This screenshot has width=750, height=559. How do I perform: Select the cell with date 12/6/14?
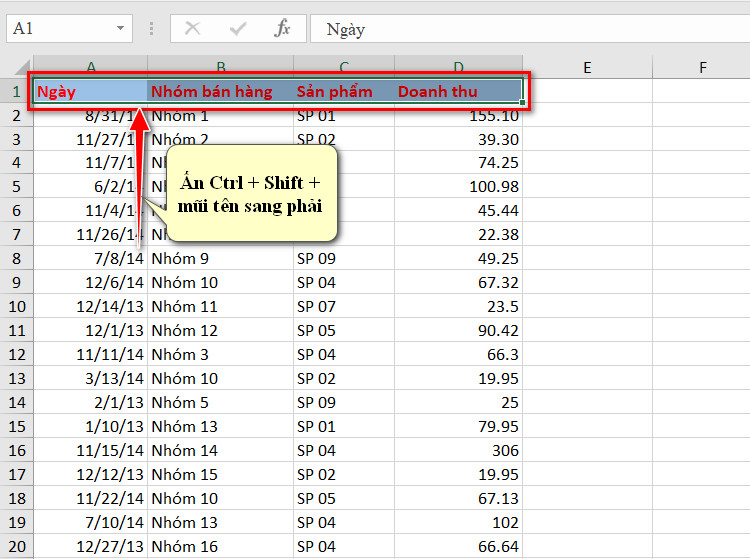[90, 282]
